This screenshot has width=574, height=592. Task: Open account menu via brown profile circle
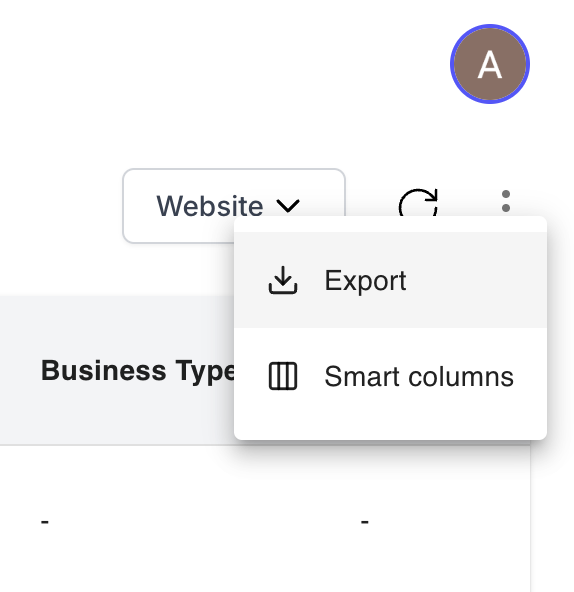coord(489,64)
